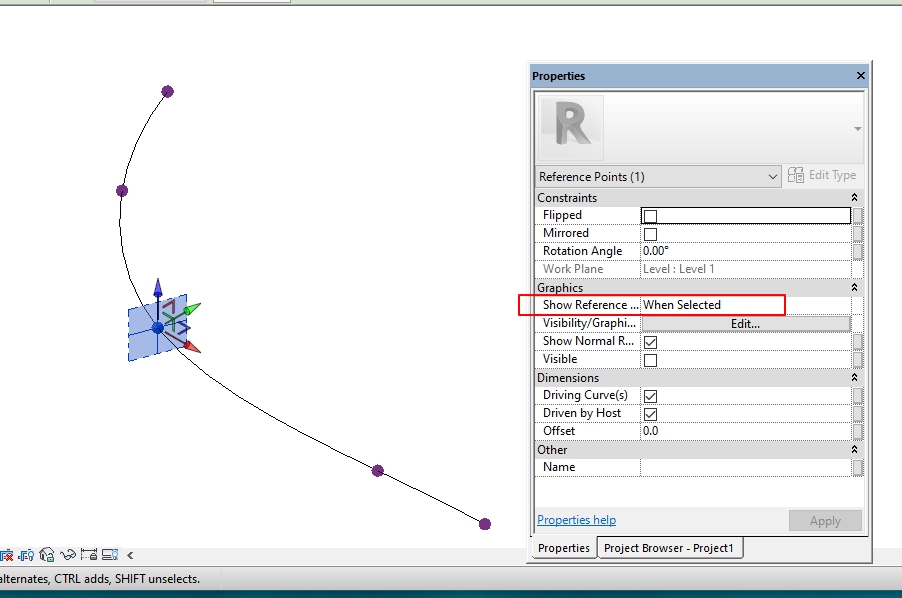The image size is (902, 598).
Task: Click the Revit family preview image
Action: pos(570,127)
